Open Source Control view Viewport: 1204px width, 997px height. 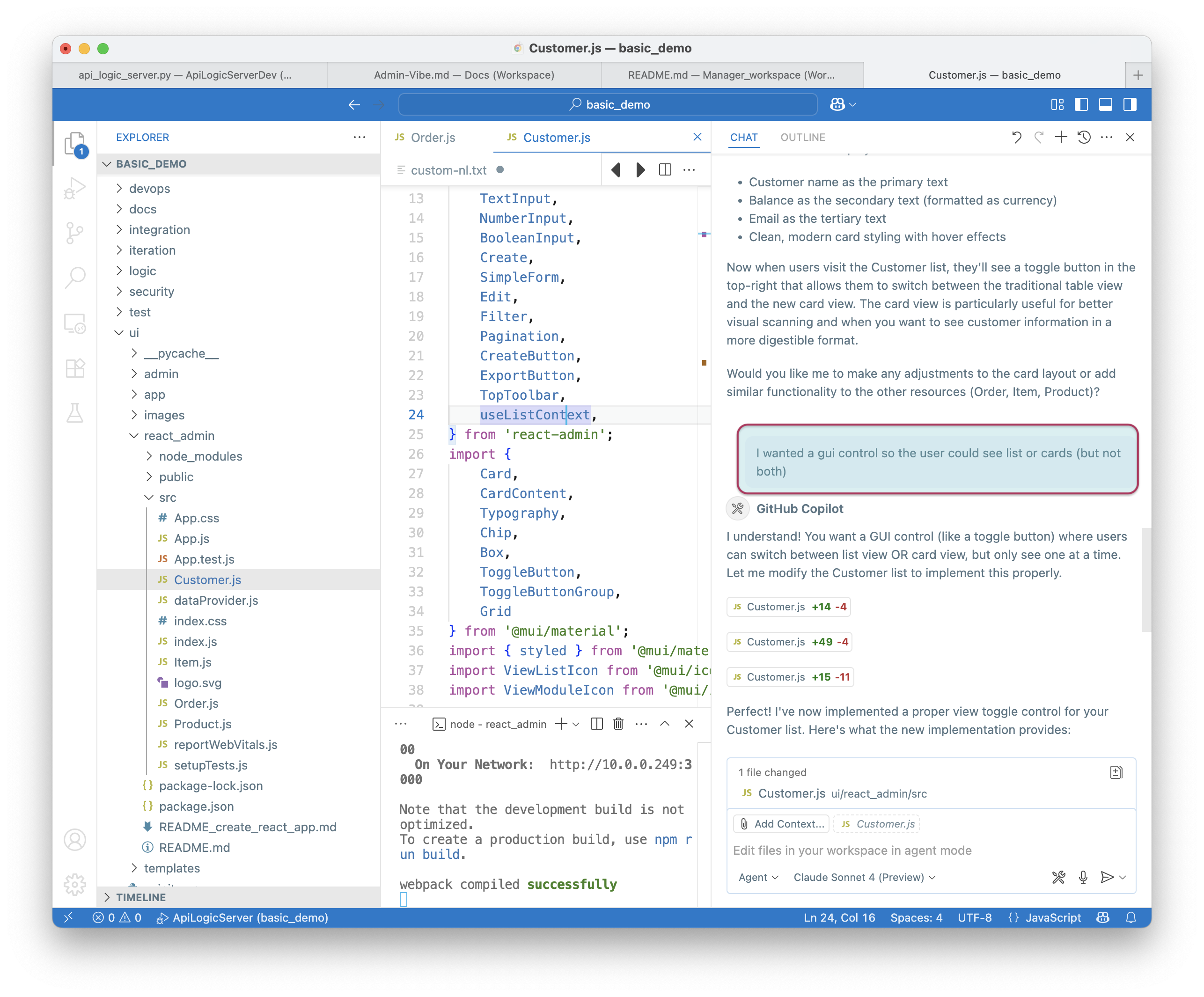(x=74, y=233)
